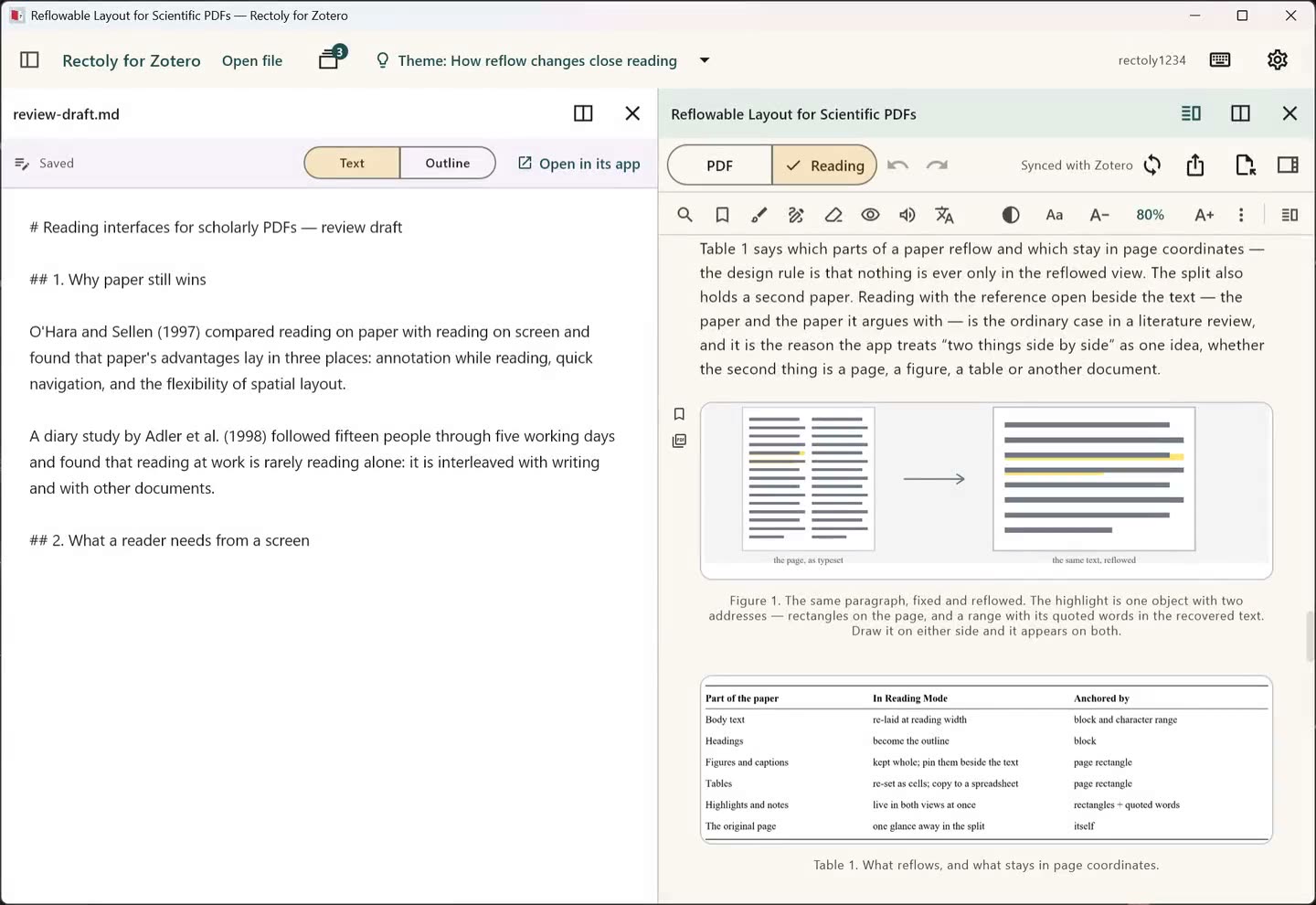
Task: Split the review-draft.md pane
Action: [583, 113]
